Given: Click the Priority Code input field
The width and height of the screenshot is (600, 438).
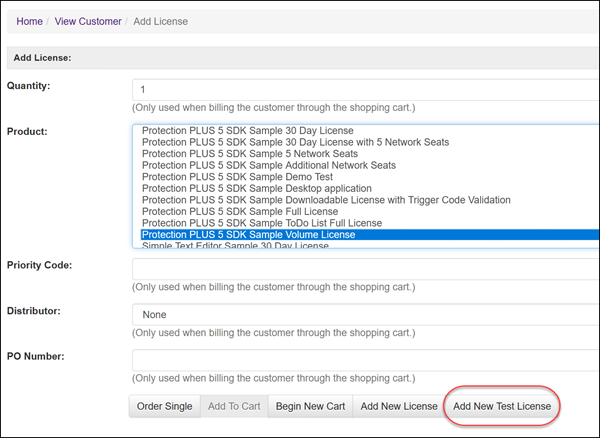Looking at the screenshot, I should point(366,269).
